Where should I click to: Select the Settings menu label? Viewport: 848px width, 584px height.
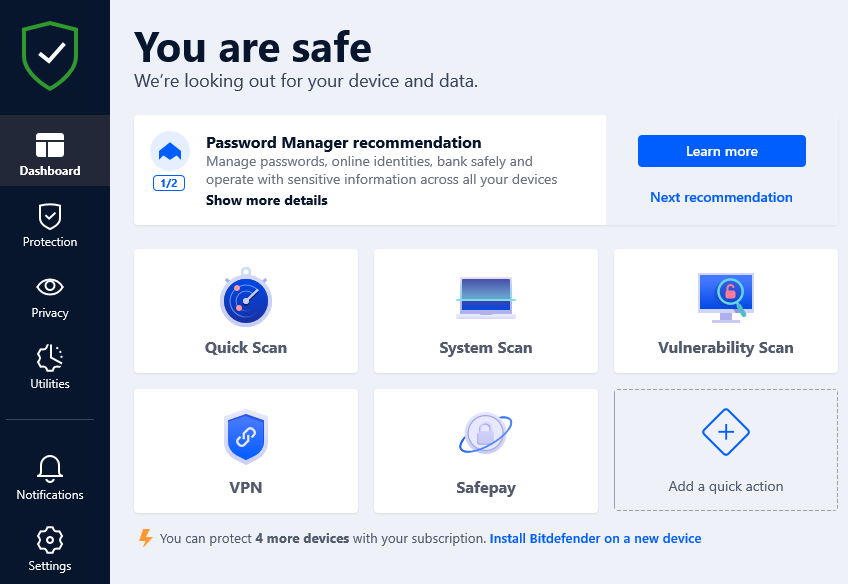tap(50, 566)
